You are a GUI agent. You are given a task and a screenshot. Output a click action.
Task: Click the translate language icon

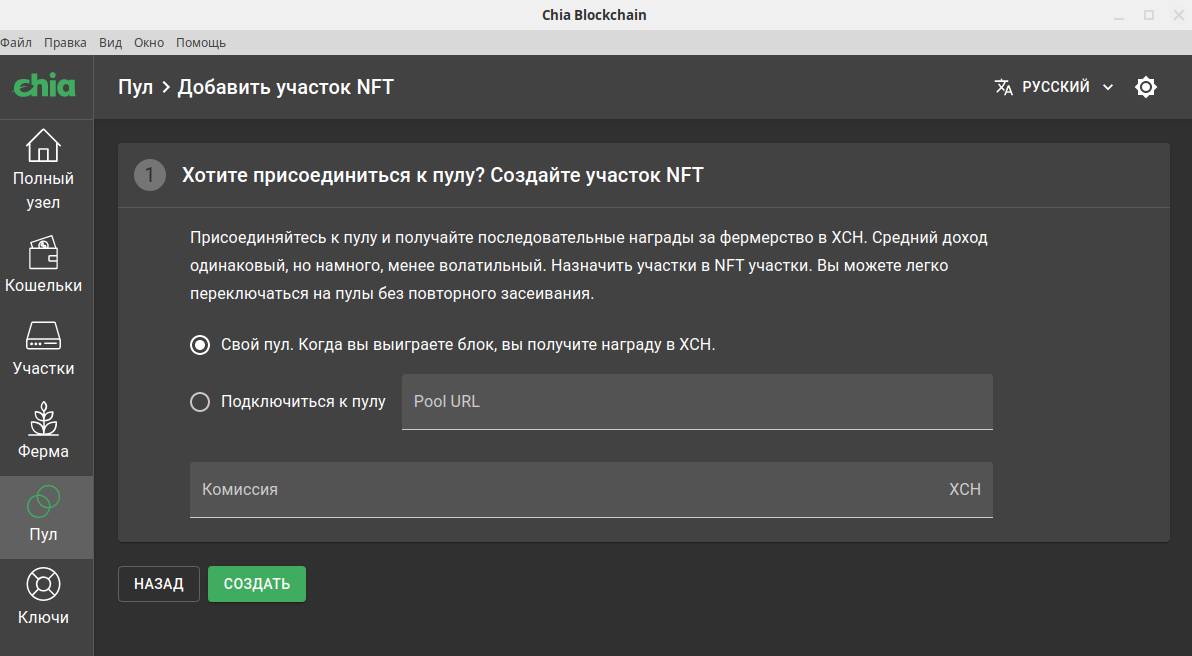[1003, 87]
